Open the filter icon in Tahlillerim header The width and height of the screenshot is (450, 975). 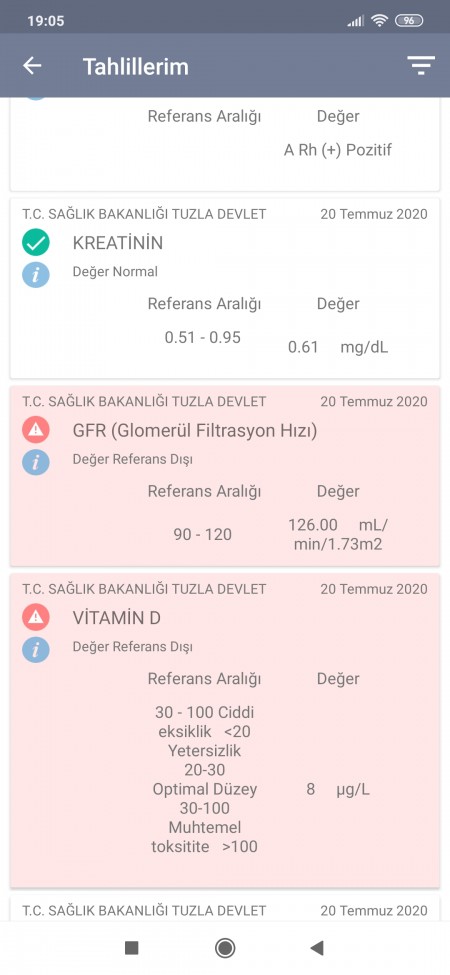(421, 65)
